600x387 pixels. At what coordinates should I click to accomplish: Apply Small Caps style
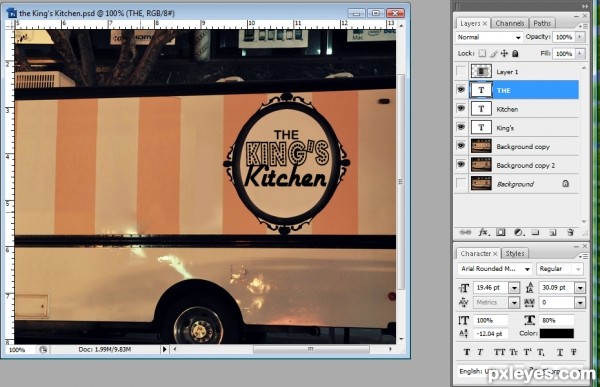[514, 352]
